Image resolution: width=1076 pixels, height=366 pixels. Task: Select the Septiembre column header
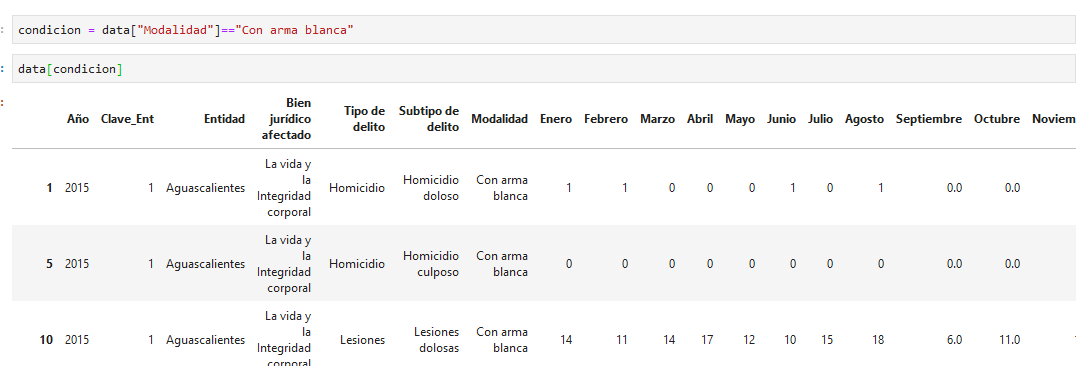coord(928,119)
